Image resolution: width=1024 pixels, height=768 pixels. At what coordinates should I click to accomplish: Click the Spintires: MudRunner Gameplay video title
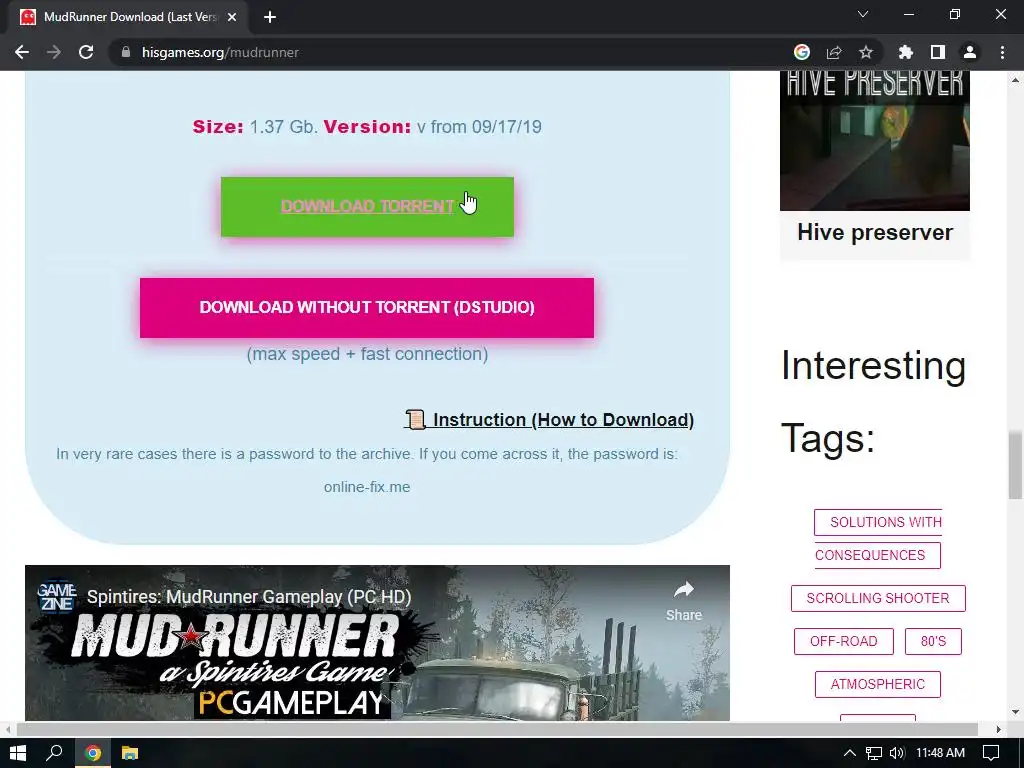(x=249, y=597)
